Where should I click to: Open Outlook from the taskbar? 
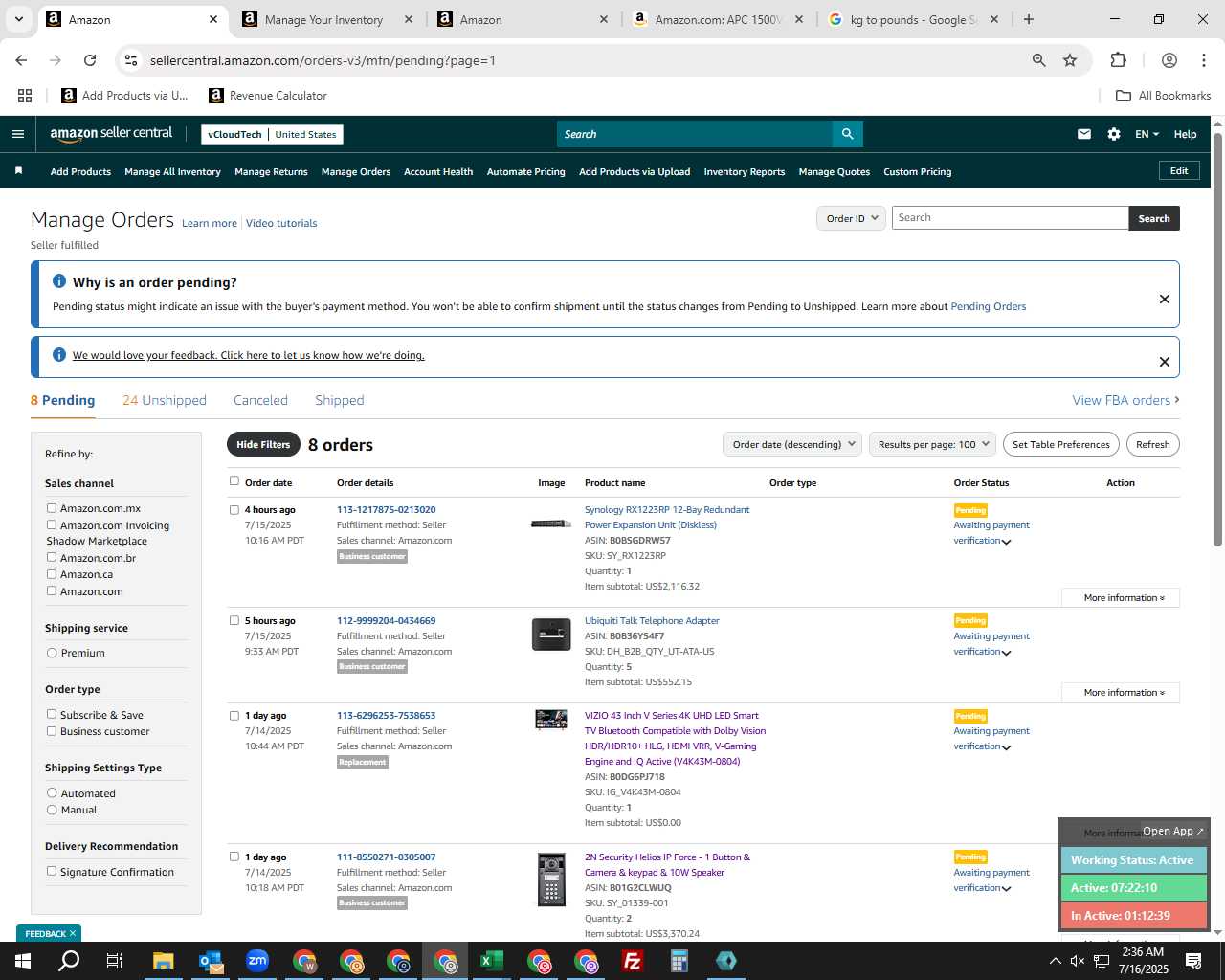coord(211,961)
